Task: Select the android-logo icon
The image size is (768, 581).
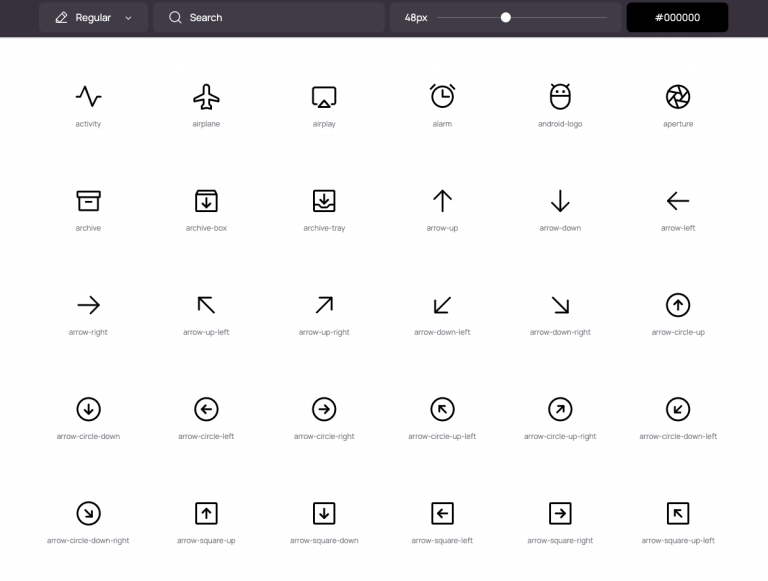Action: 560,96
